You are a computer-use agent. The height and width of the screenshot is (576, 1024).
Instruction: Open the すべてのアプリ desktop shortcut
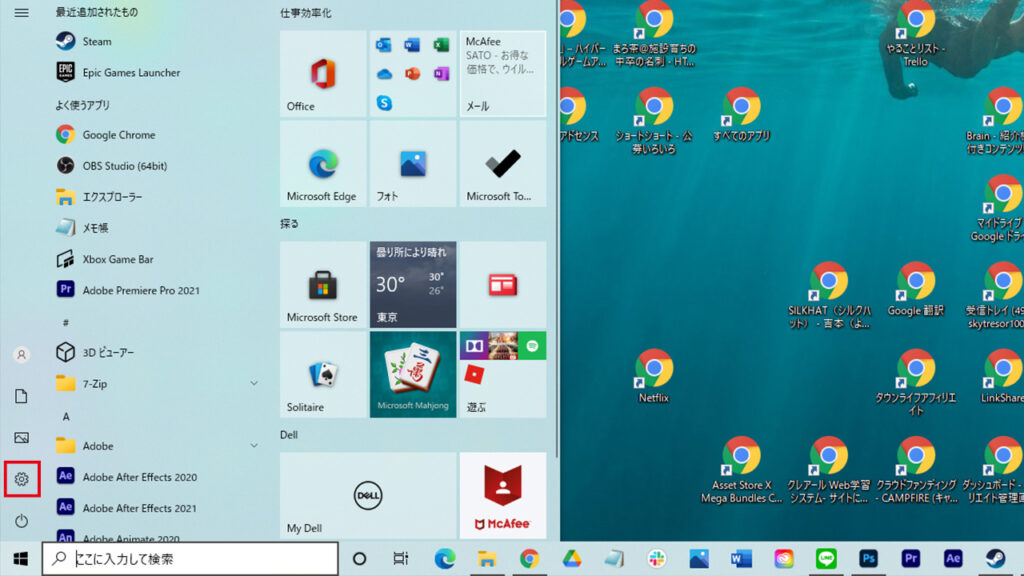[741, 115]
